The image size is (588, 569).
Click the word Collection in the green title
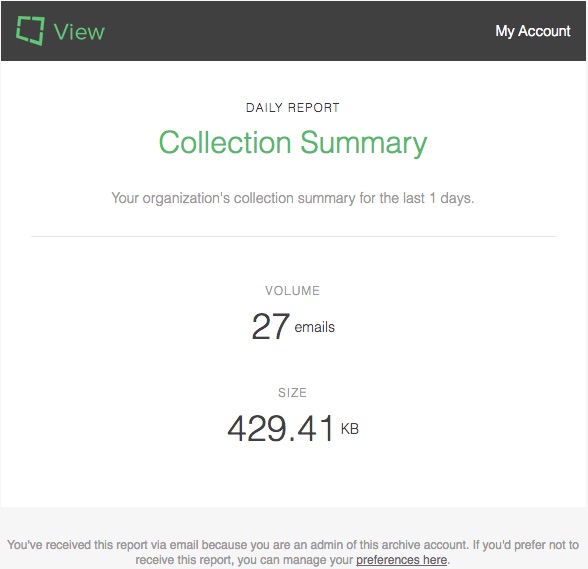(x=225, y=143)
